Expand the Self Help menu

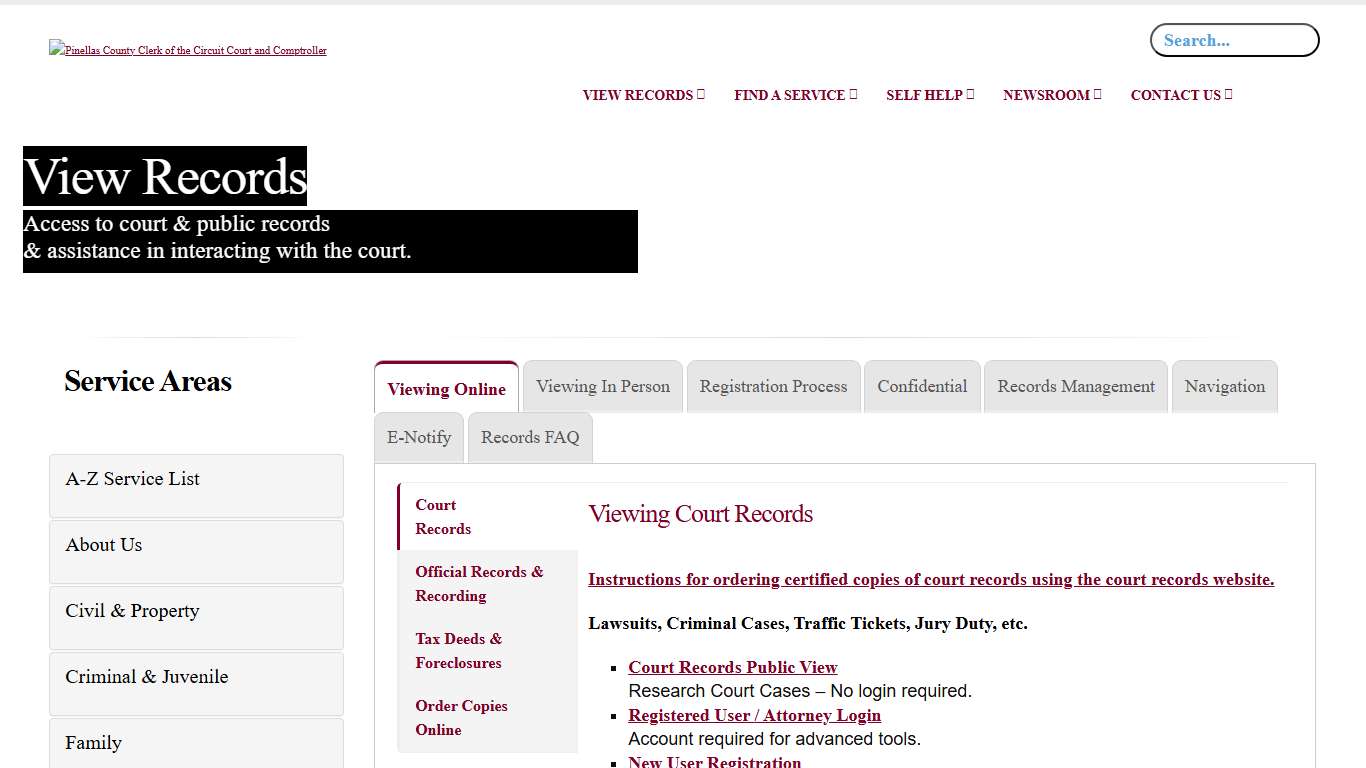coord(929,95)
